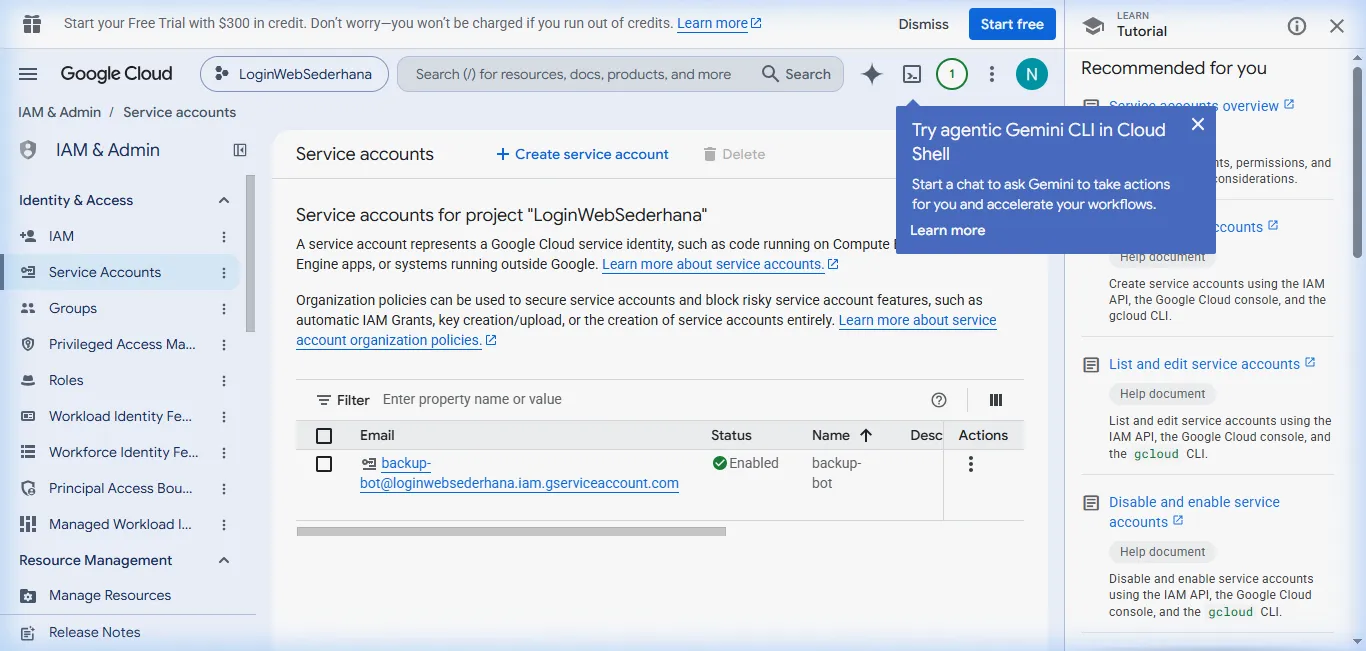This screenshot has width=1366, height=651.
Task: Open more options for Service Accounts nav item
Action: 224,273
